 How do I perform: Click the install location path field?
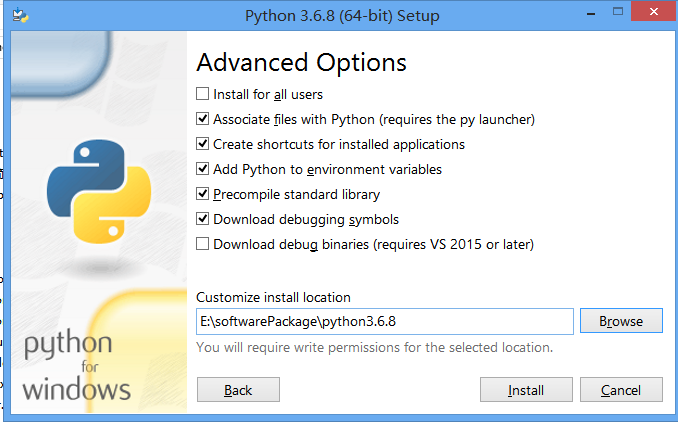tap(384, 321)
